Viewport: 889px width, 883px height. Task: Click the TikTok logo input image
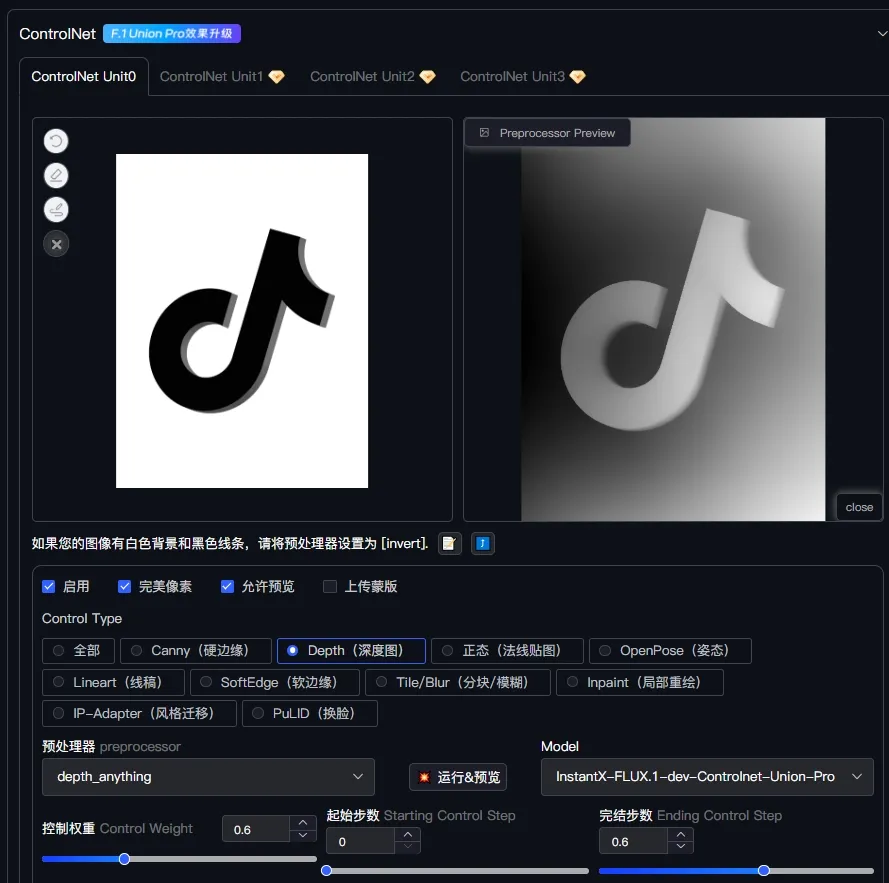[242, 321]
